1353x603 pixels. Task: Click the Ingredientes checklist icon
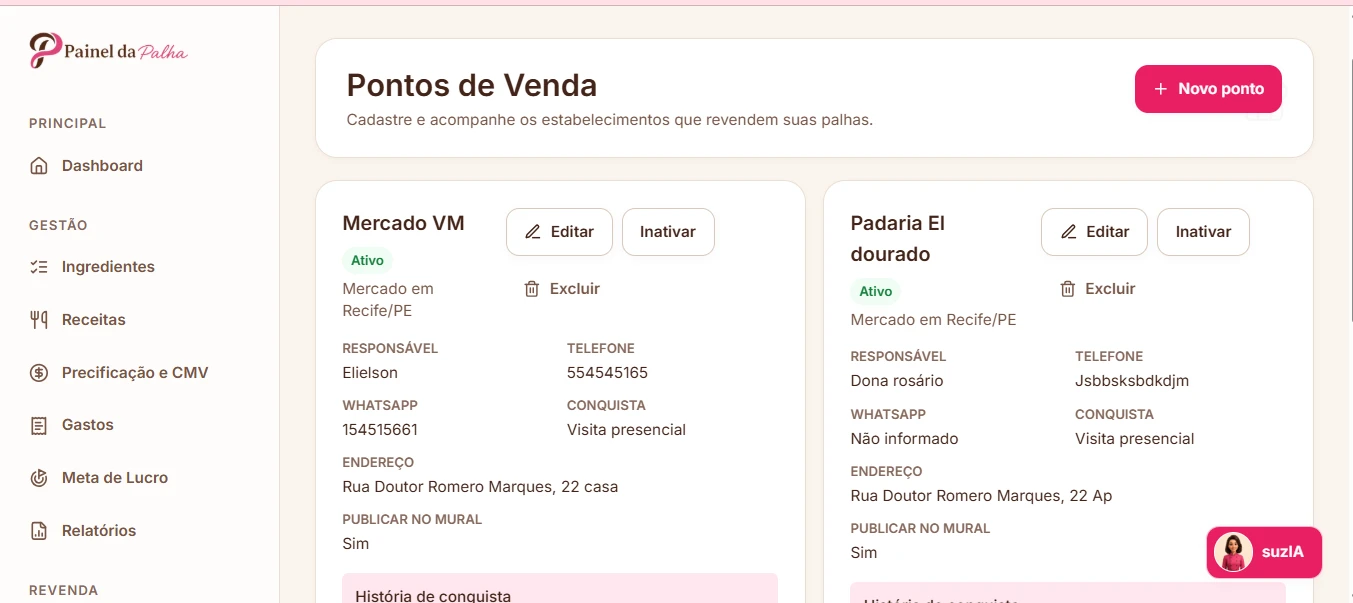[x=39, y=267]
